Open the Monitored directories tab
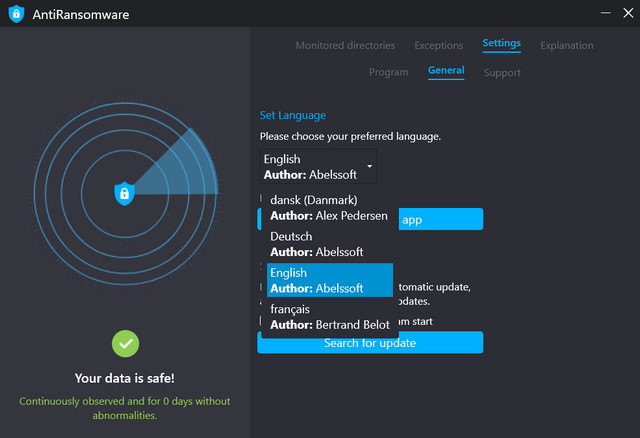The height and width of the screenshot is (438, 640). (345, 45)
